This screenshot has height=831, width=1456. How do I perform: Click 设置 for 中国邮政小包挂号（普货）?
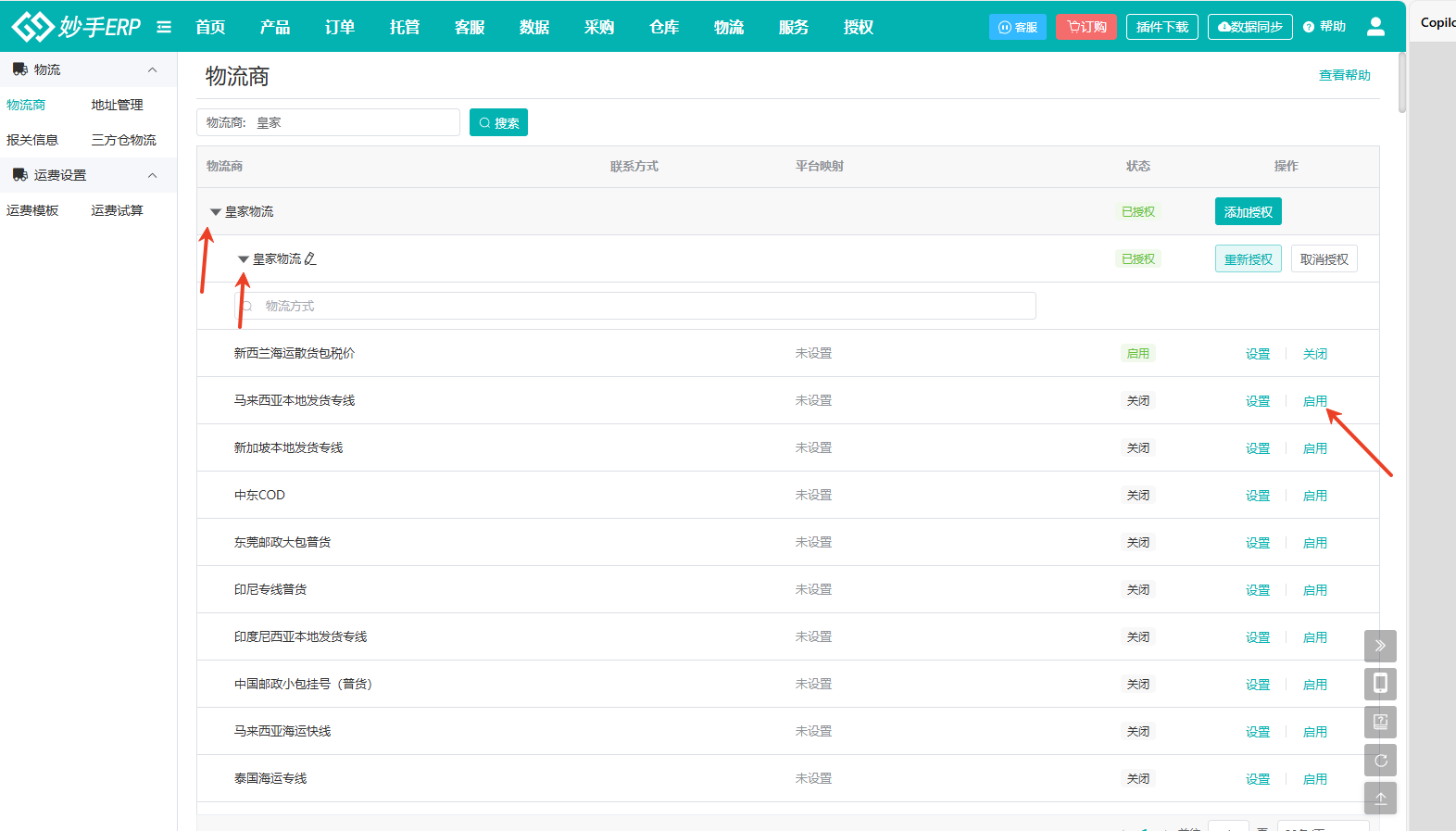[1258, 685]
